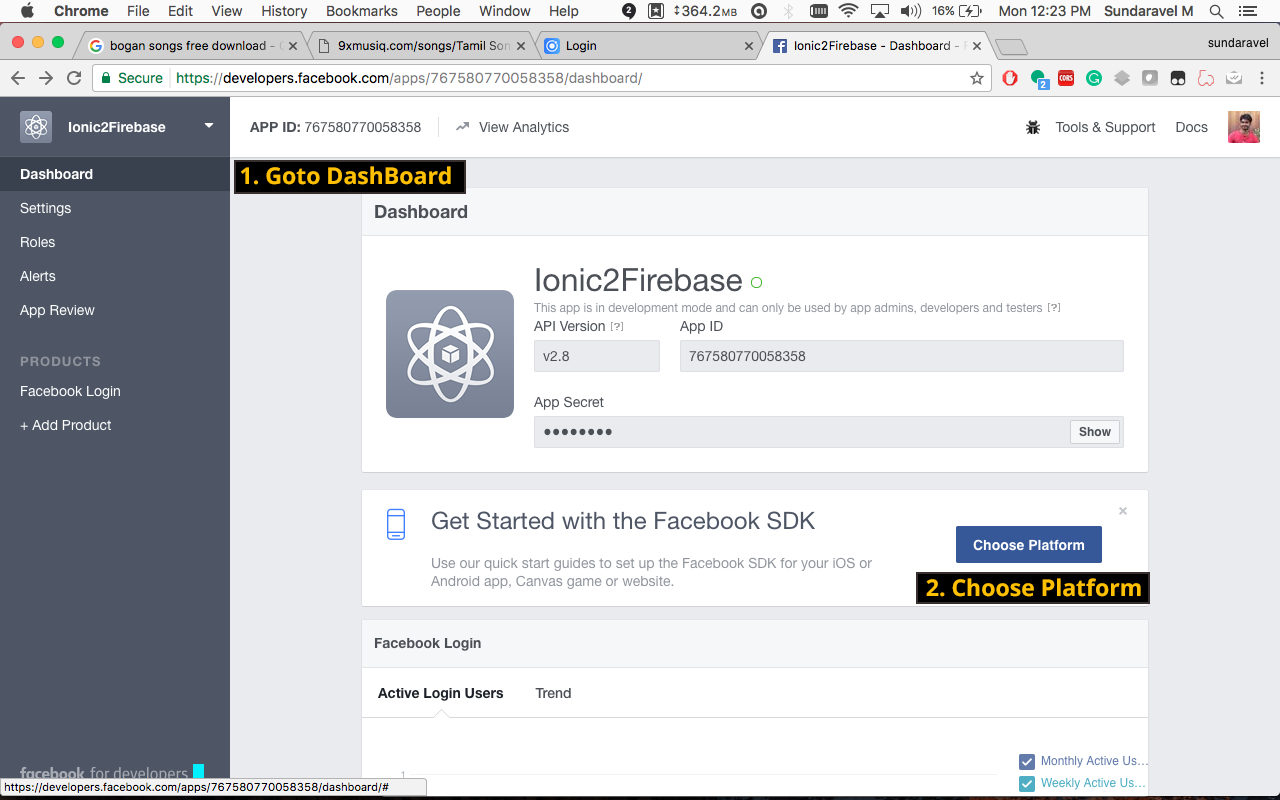Click the grey layers-stack extension icon
Image resolution: width=1280 pixels, height=800 pixels.
(1122, 78)
